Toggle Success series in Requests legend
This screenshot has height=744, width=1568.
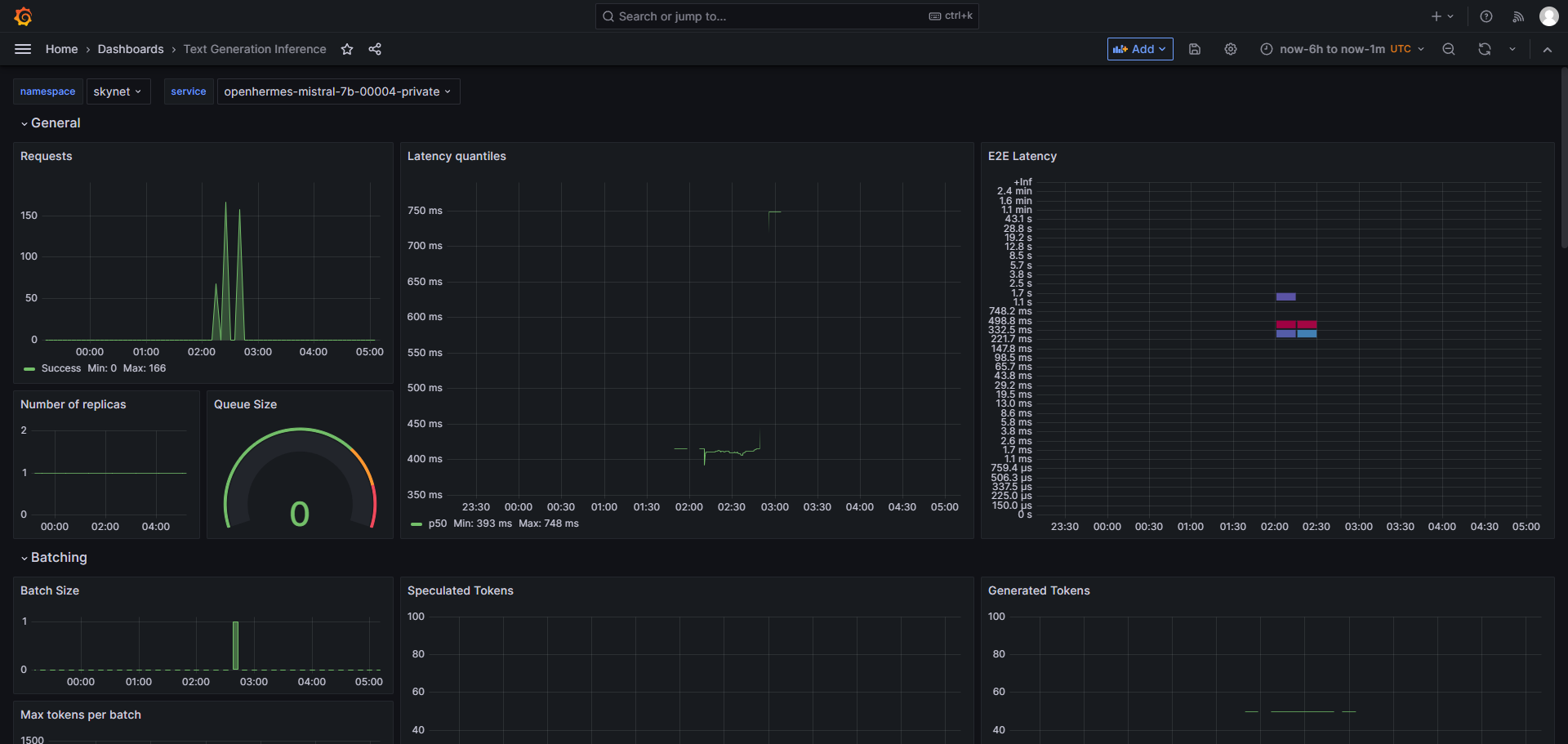(x=60, y=368)
